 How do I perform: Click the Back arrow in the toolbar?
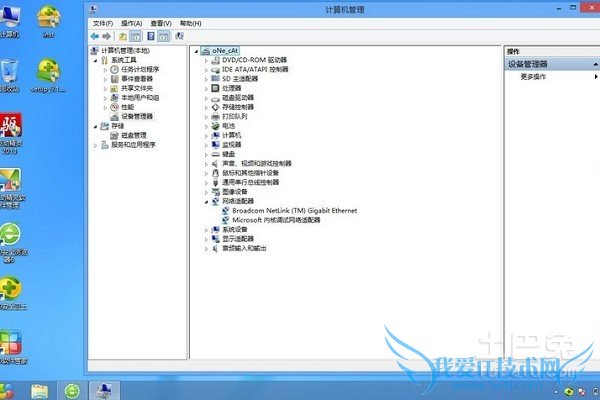point(95,36)
